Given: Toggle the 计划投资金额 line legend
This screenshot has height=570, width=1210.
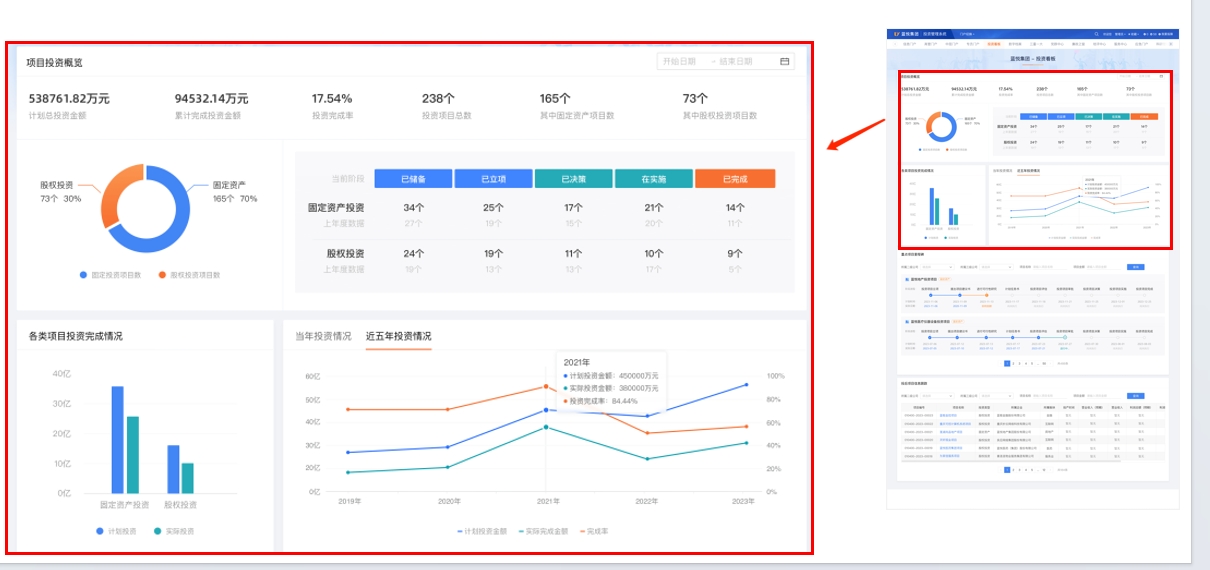Looking at the screenshot, I should point(484,531).
